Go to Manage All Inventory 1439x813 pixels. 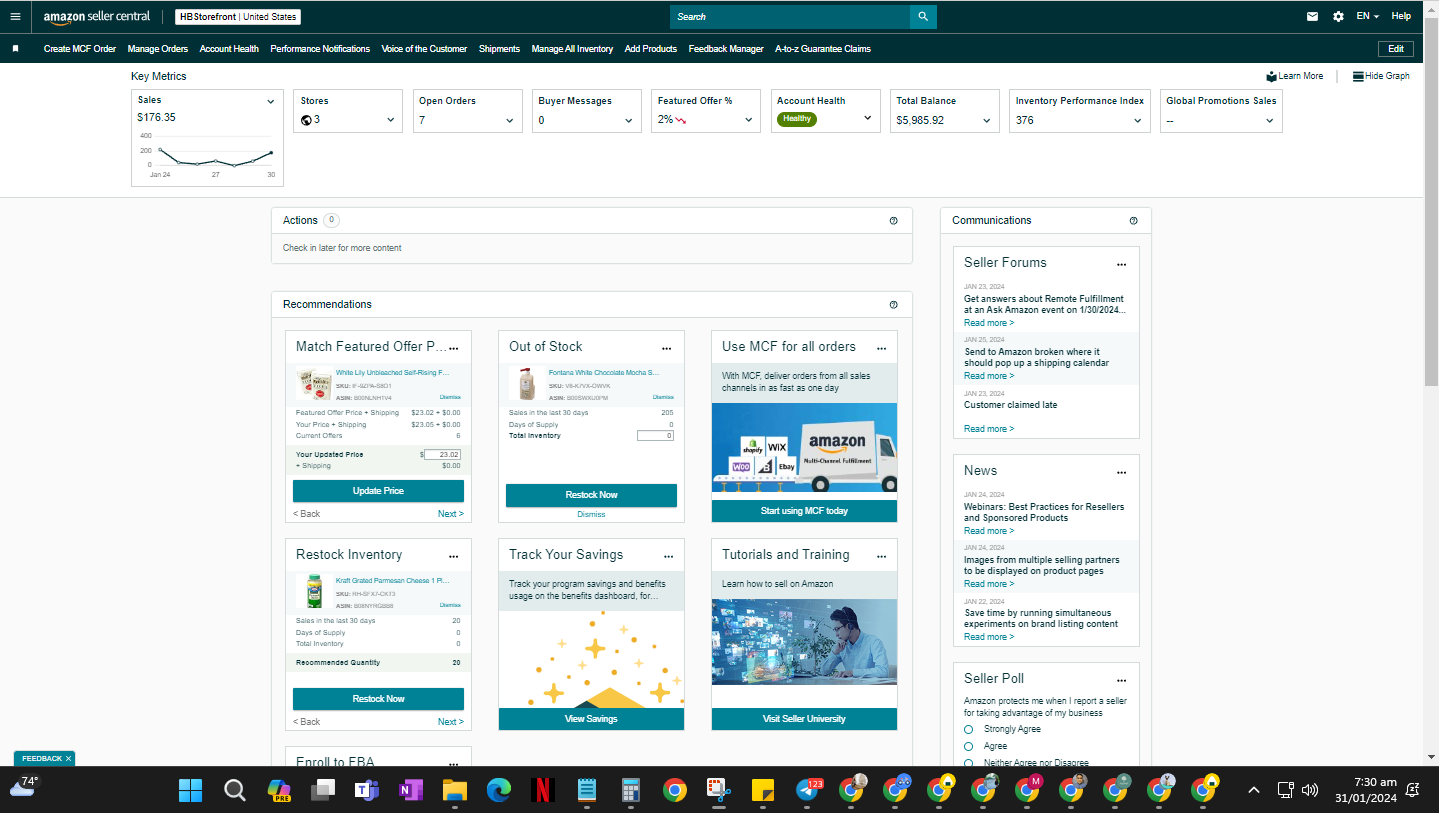(x=572, y=49)
